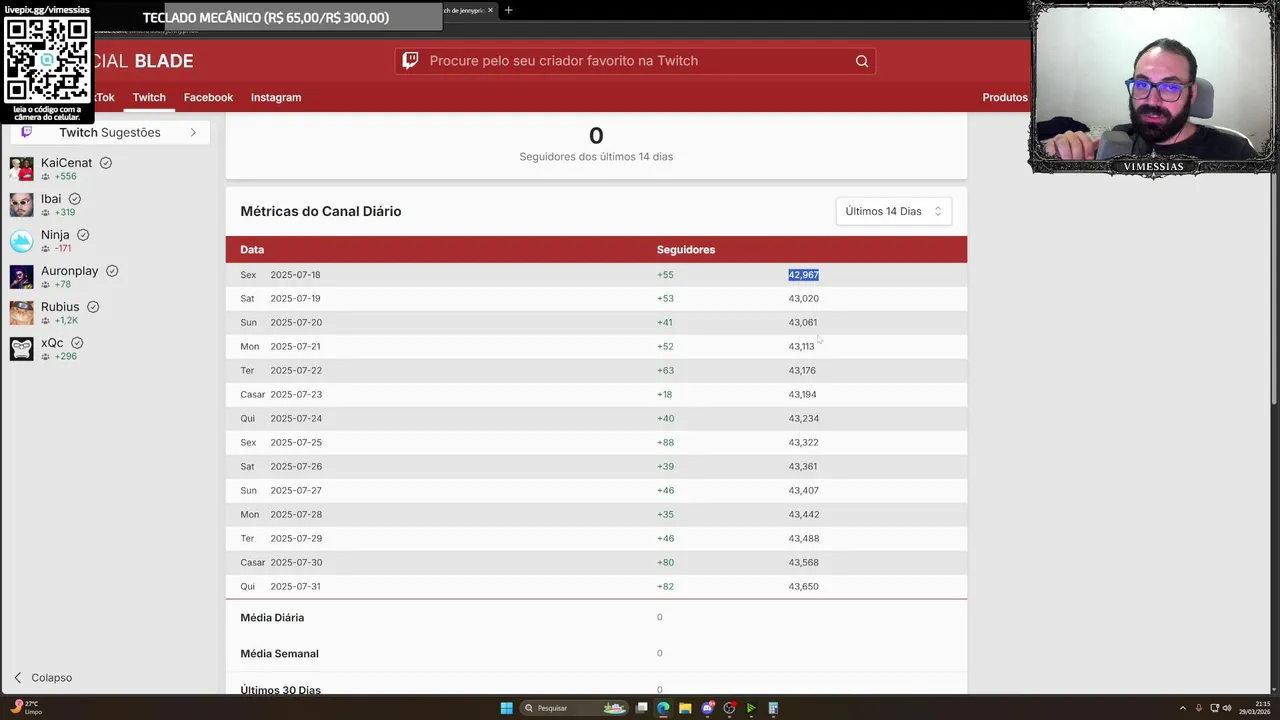
Task: Open Rubius channel link
Action: (x=60, y=307)
